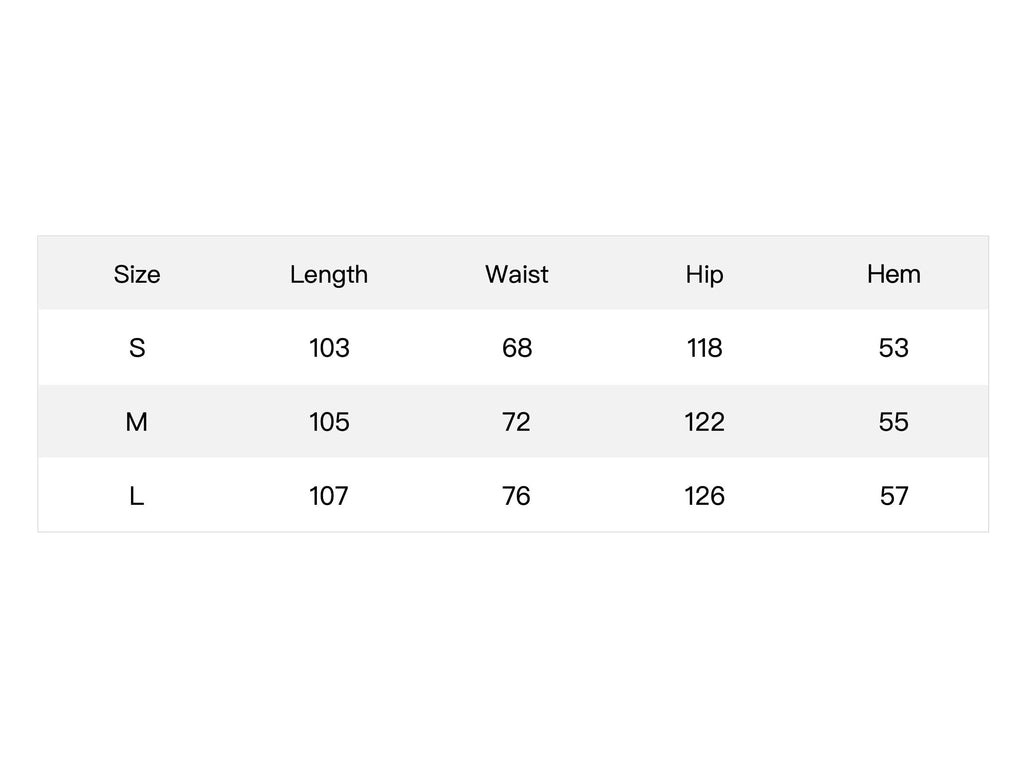
Task: Click waist value 72
Action: click(517, 422)
